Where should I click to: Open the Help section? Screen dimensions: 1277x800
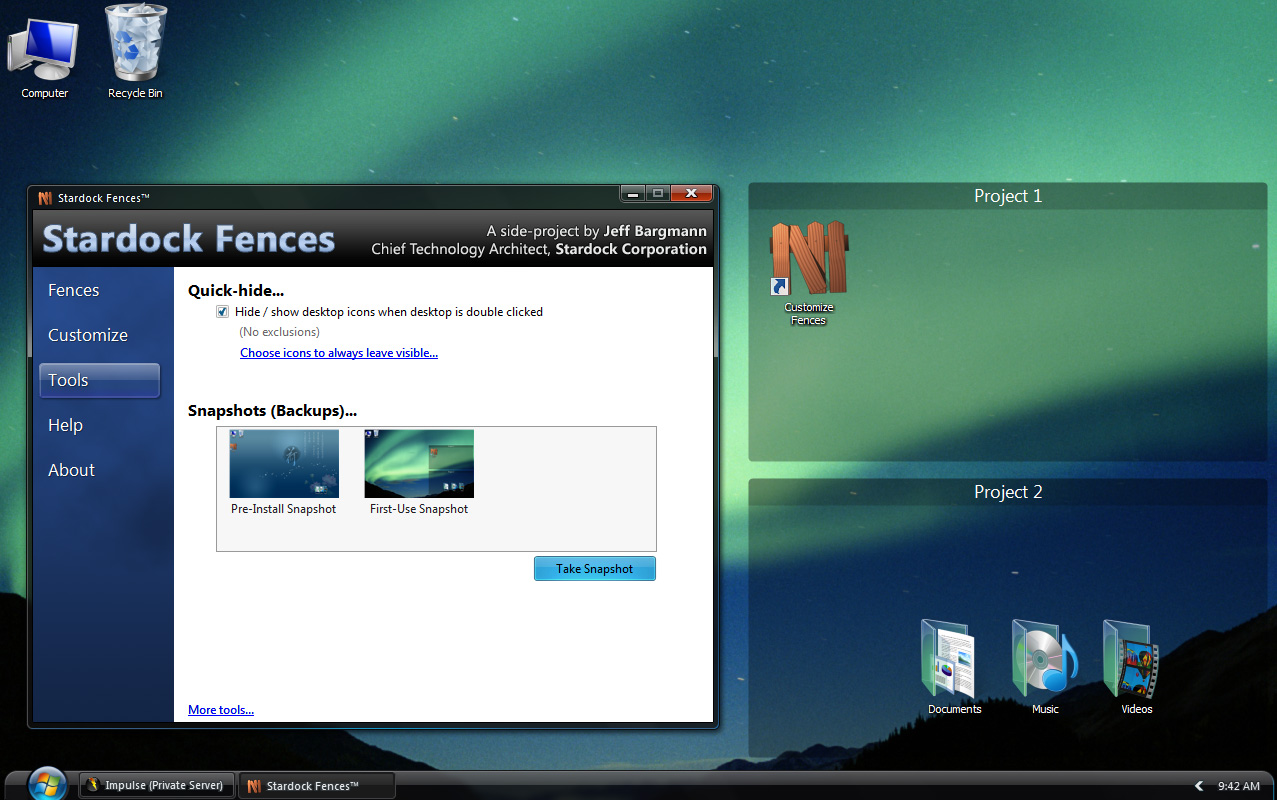point(66,425)
